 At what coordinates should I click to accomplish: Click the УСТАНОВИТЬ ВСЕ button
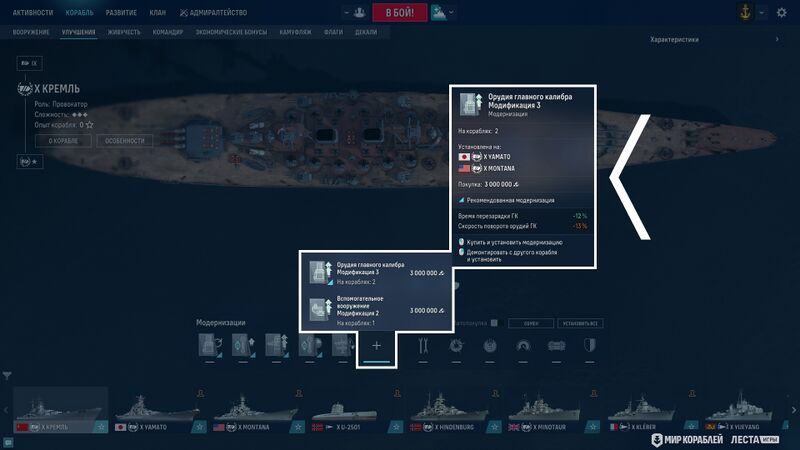point(580,323)
